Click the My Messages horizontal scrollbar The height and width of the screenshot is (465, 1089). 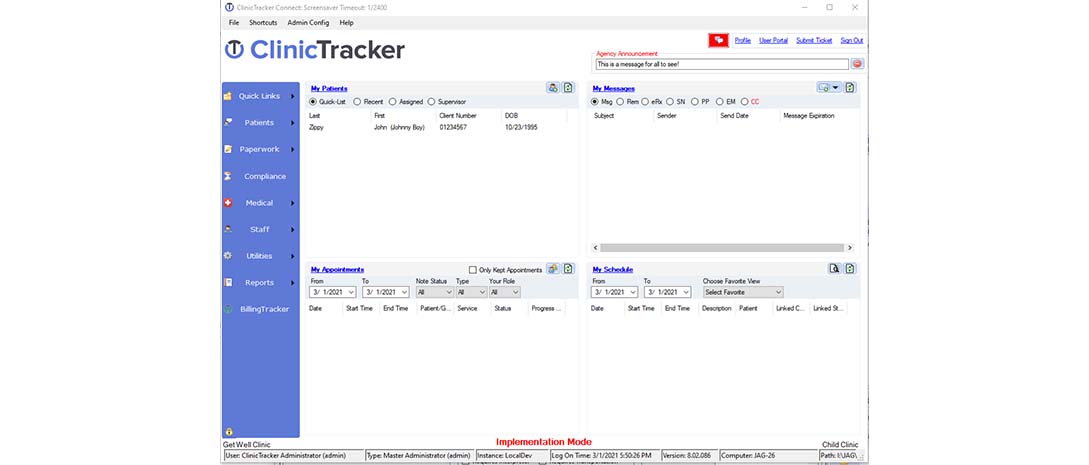coord(722,247)
